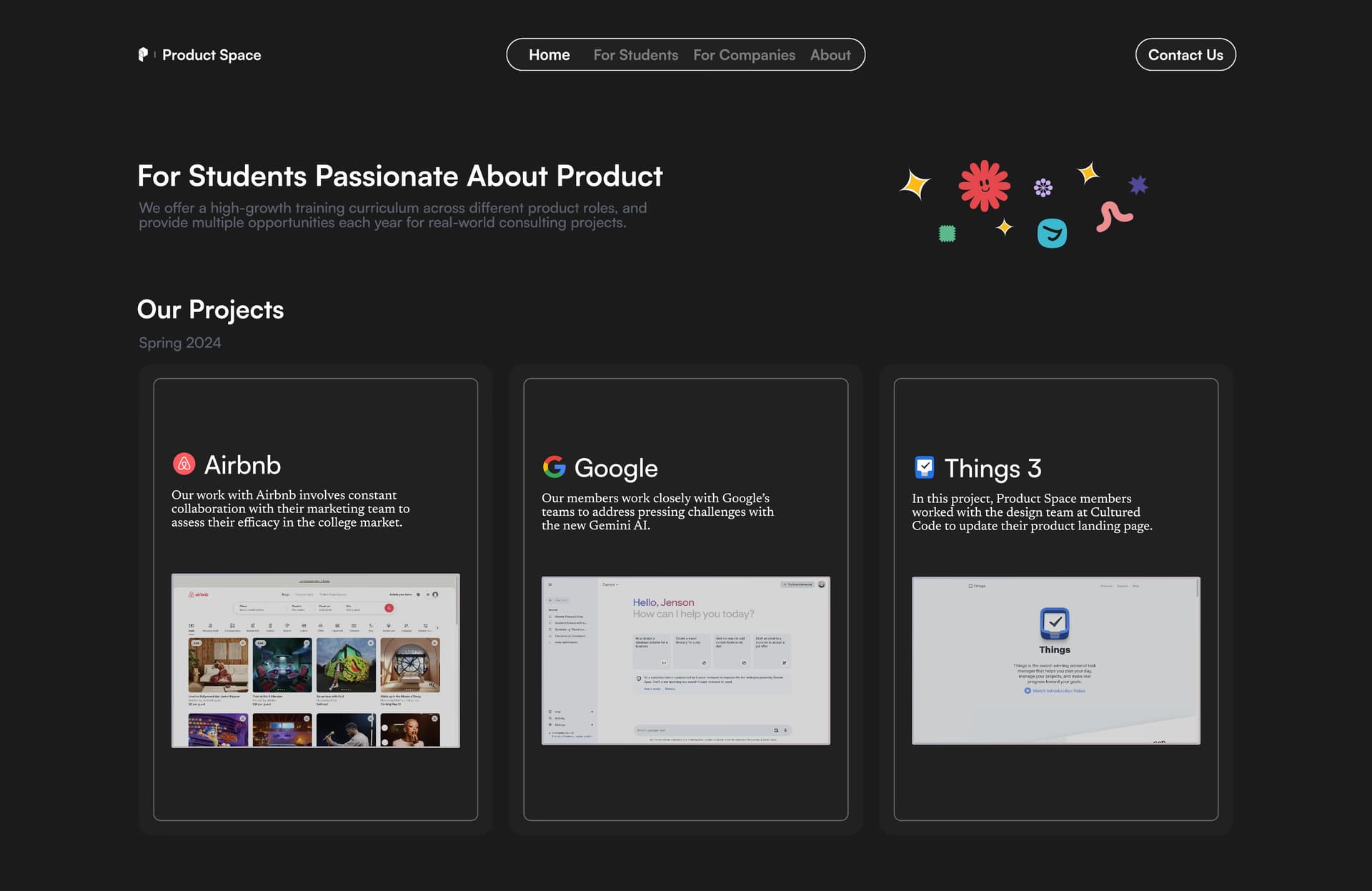
Task: Click the green scalloped square sticker
Action: [947, 233]
